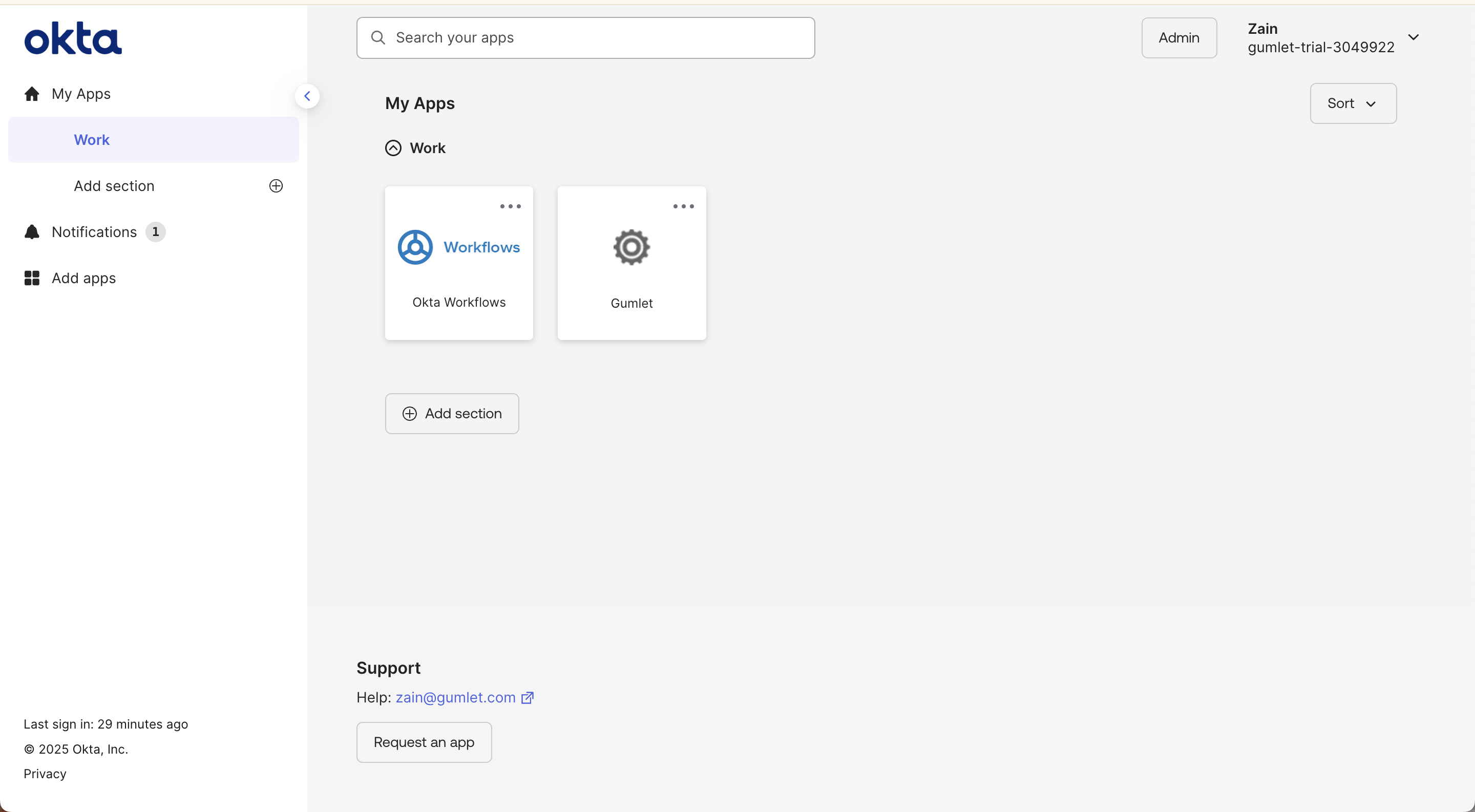This screenshot has width=1475, height=812.
Task: Launch Gumlet via its gear icon
Action: click(631, 247)
